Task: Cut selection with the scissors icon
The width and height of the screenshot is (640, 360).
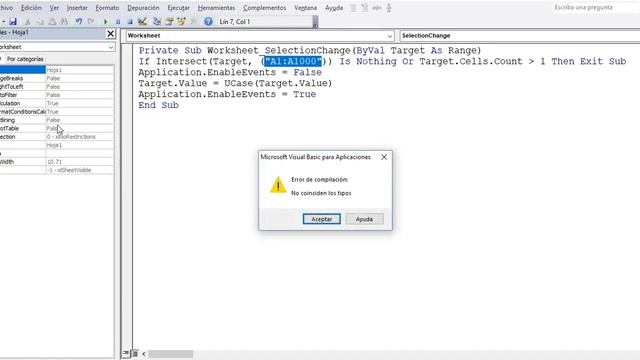Action: (x=28, y=22)
